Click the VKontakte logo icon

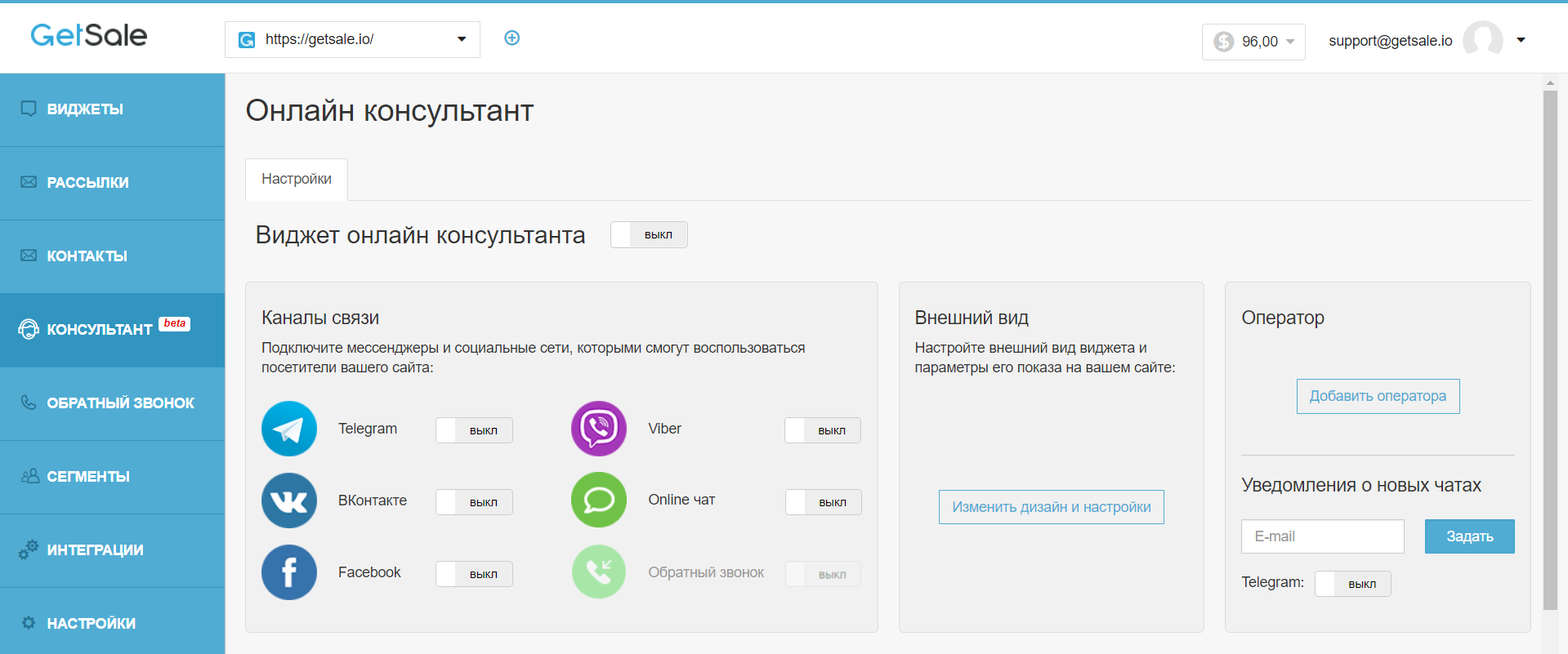(x=289, y=501)
